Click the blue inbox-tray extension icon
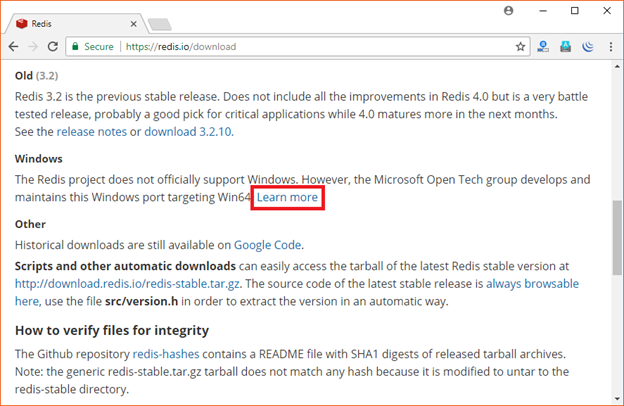This screenshot has width=624, height=406. pyautogui.click(x=566, y=47)
